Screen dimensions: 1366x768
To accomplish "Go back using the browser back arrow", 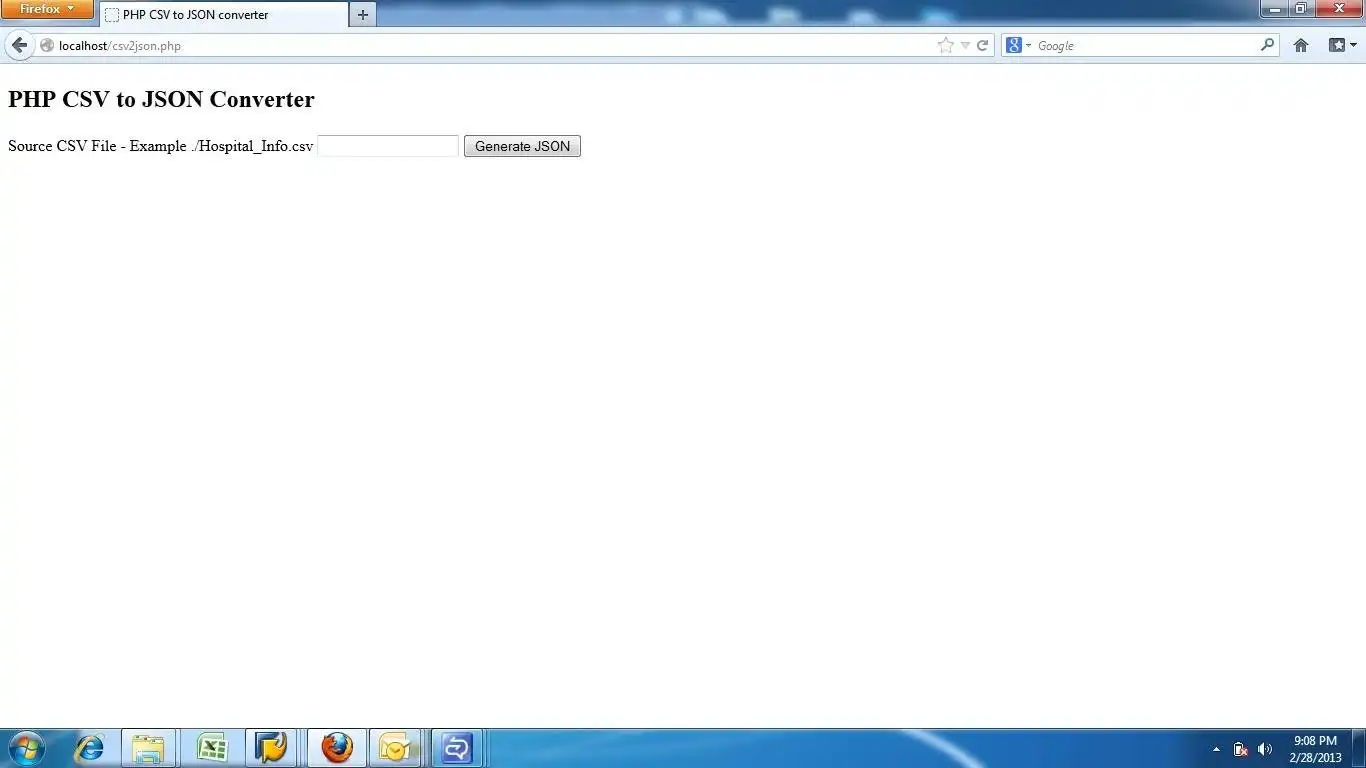I will (x=20, y=45).
